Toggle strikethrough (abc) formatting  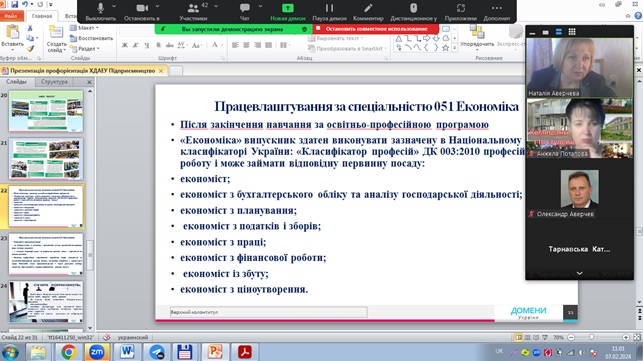[169, 45]
